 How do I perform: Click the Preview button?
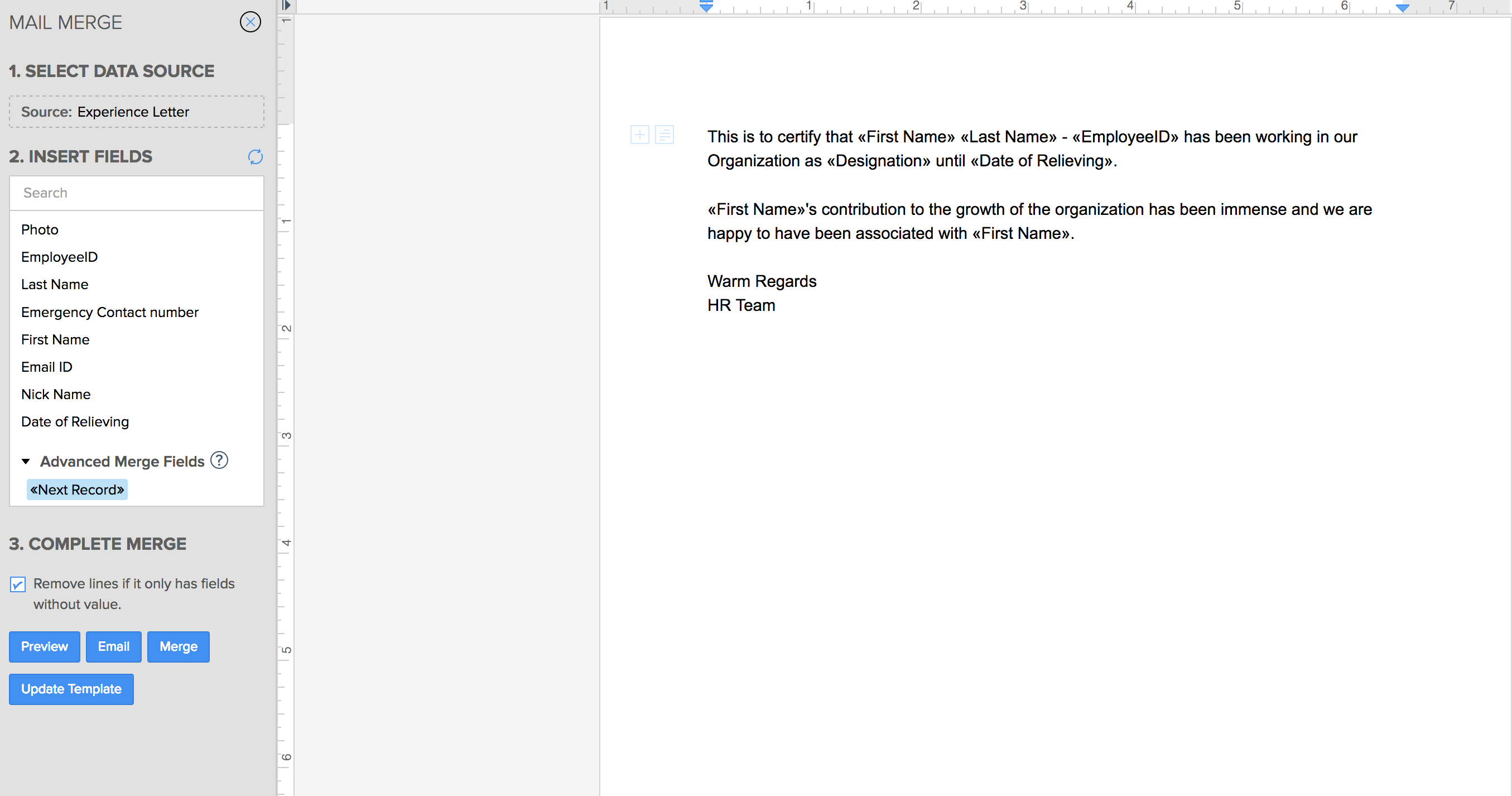(x=45, y=646)
